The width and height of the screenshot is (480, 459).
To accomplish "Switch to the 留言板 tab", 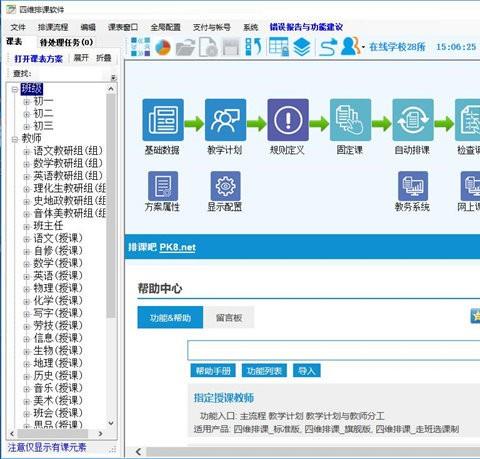I will (229, 318).
